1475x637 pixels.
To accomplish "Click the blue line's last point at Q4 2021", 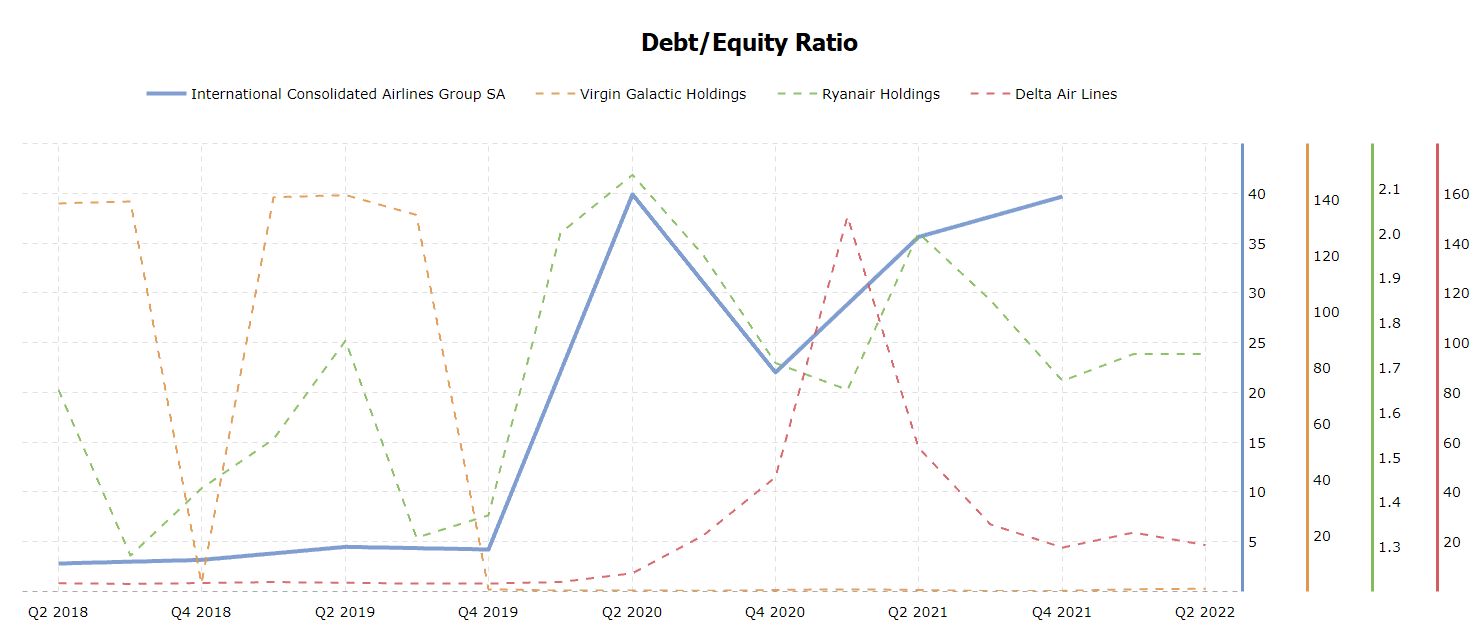I will tap(1061, 197).
